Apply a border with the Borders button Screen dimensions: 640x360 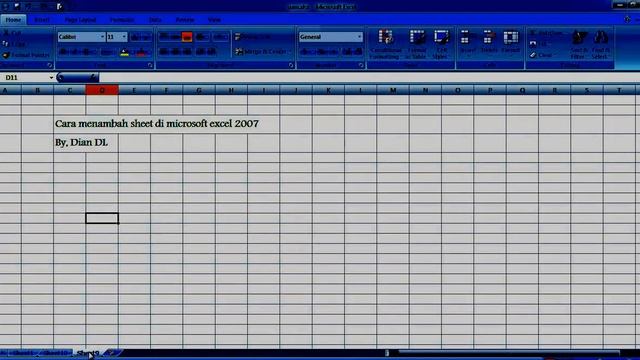107,52
